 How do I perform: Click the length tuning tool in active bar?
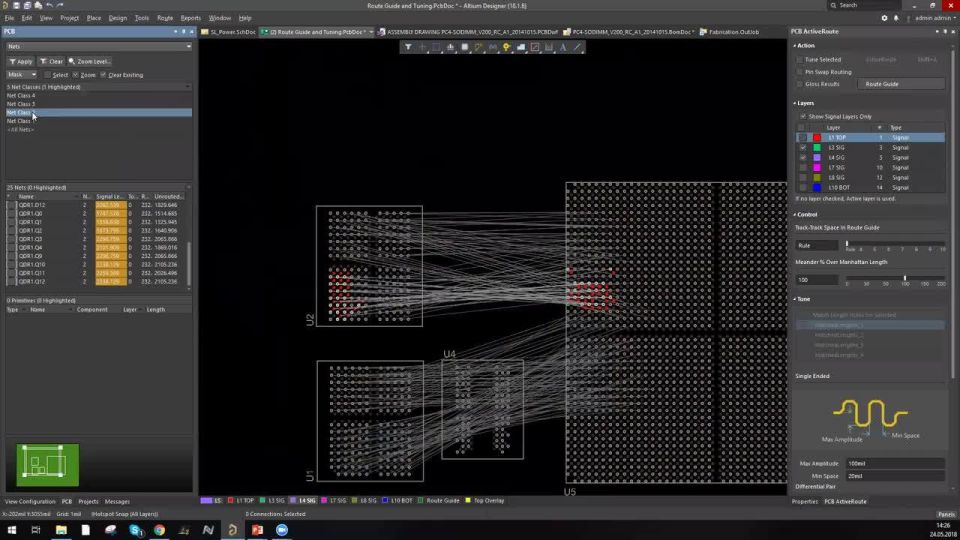pos(493,47)
